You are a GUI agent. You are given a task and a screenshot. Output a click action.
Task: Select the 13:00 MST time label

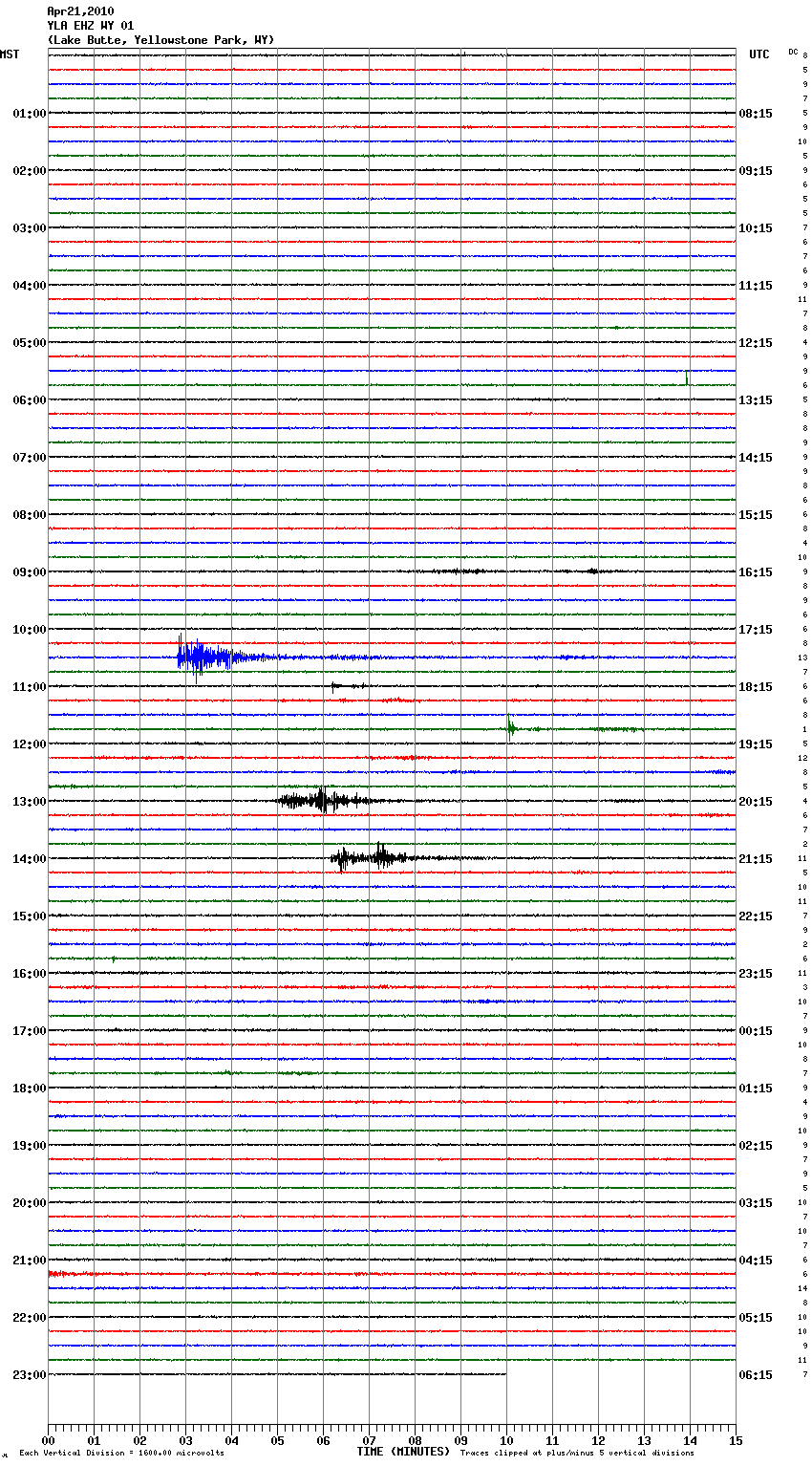[x=30, y=802]
